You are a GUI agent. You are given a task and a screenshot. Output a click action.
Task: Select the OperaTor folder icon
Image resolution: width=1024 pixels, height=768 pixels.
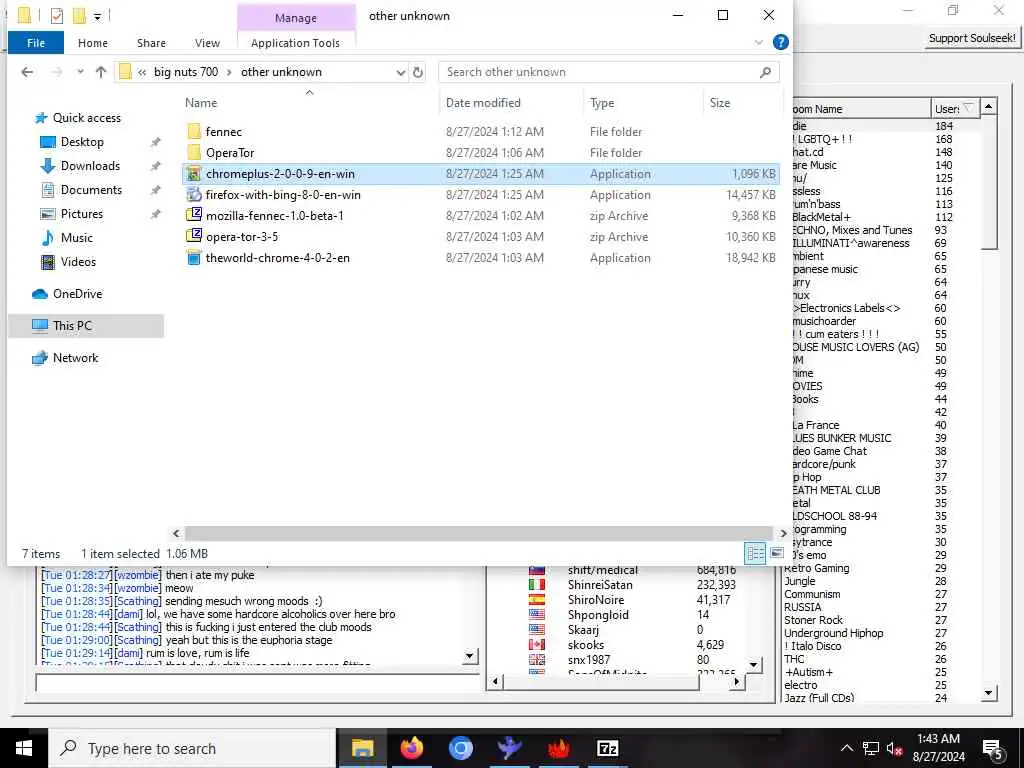(x=194, y=152)
